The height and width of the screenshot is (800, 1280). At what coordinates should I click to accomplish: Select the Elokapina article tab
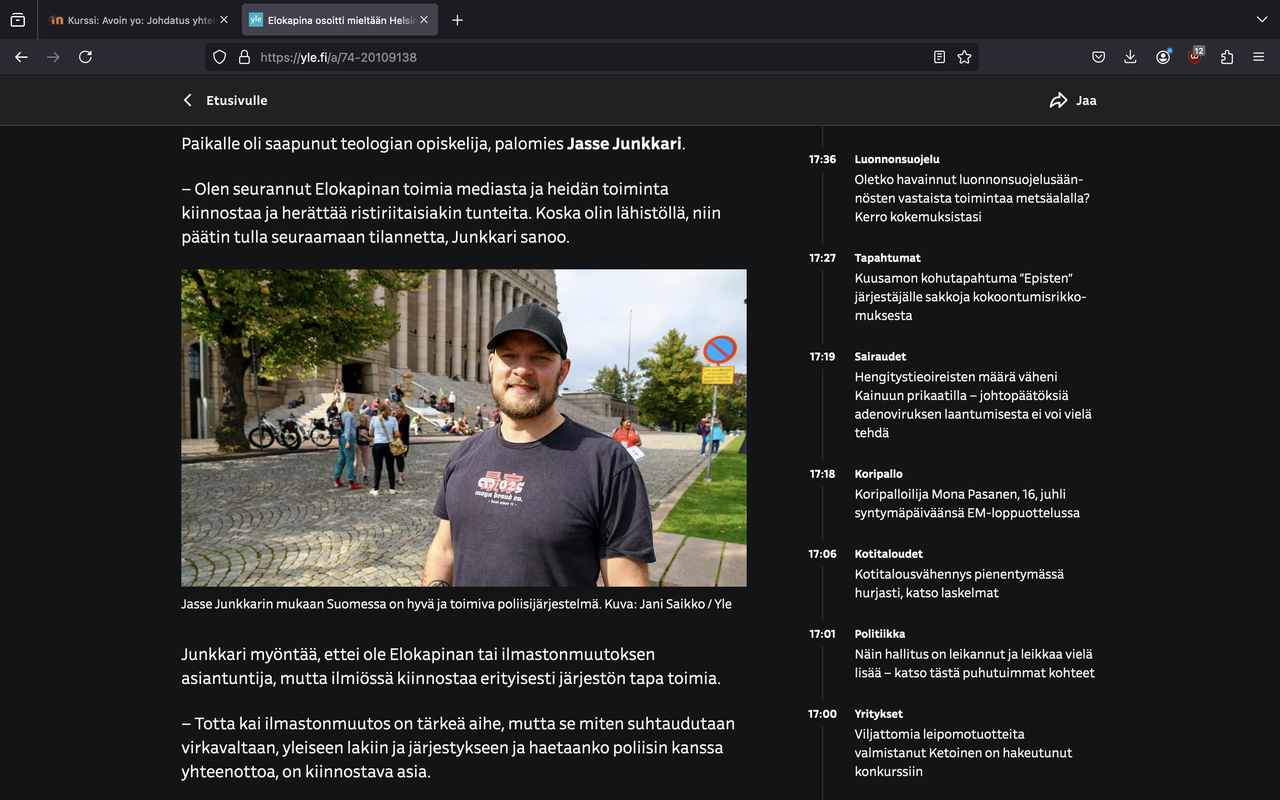pos(330,19)
